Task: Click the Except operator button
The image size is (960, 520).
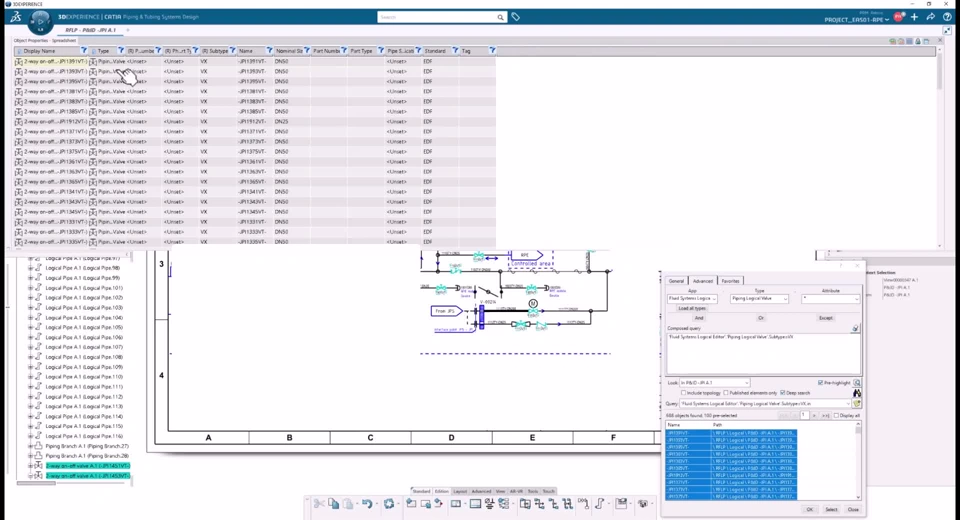Action: click(826, 318)
